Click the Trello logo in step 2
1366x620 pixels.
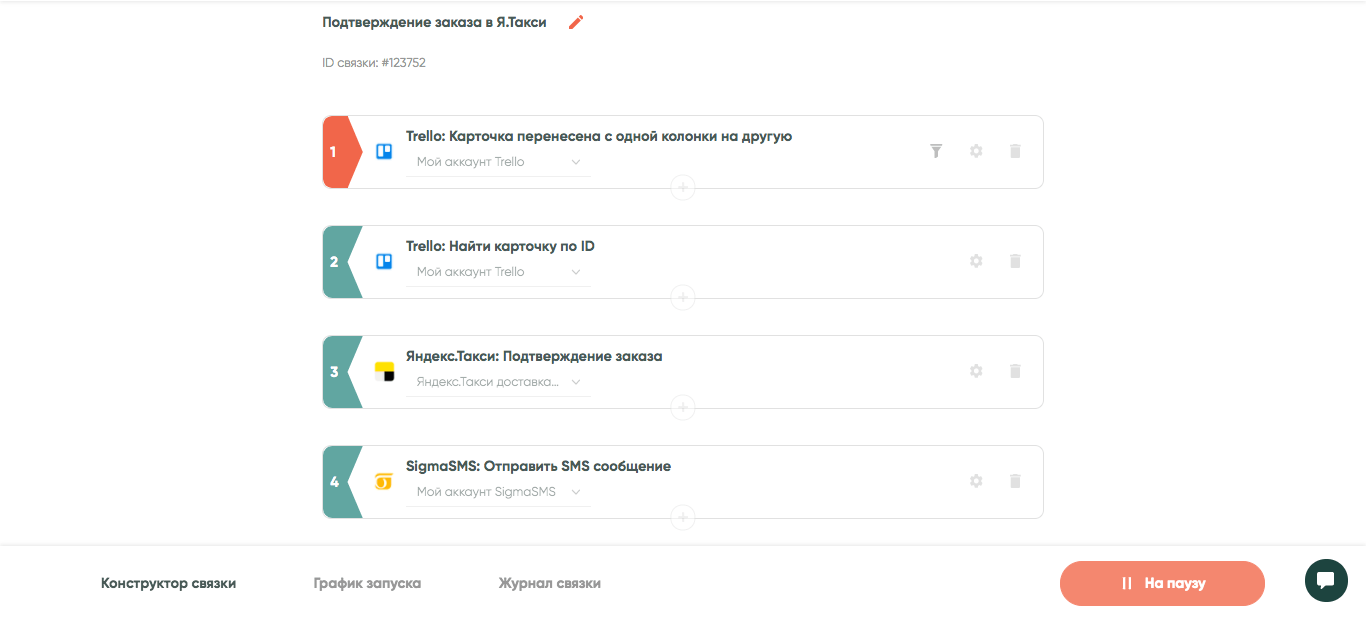(x=384, y=262)
